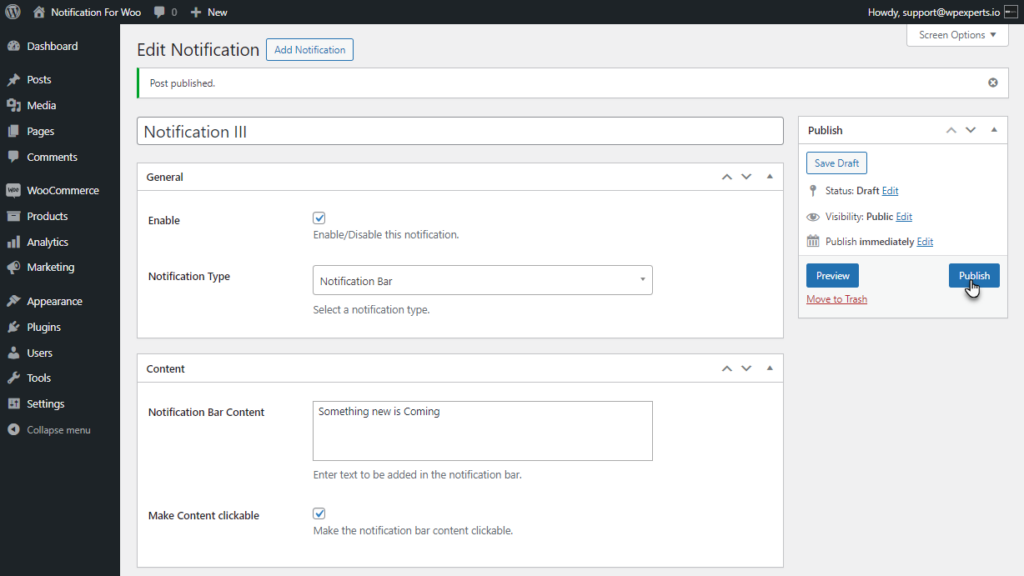1024x576 pixels.
Task: Open Products menu label
Action: point(47,216)
